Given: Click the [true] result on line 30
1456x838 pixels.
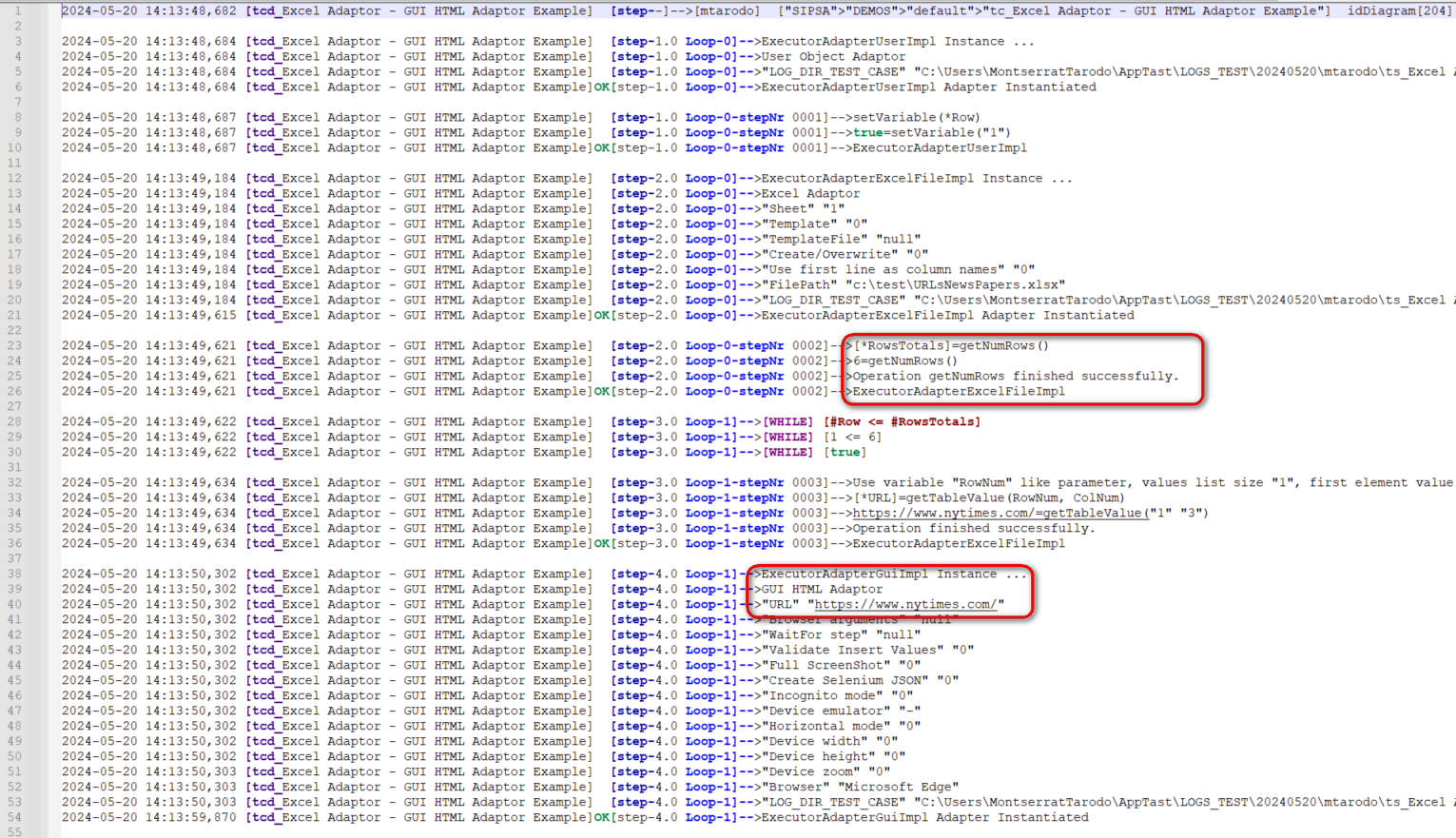Looking at the screenshot, I should 844,452.
